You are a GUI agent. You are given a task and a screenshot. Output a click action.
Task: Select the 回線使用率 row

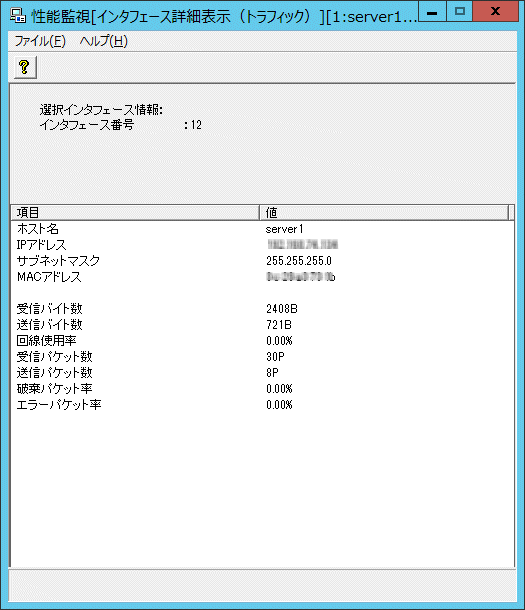[262, 341]
